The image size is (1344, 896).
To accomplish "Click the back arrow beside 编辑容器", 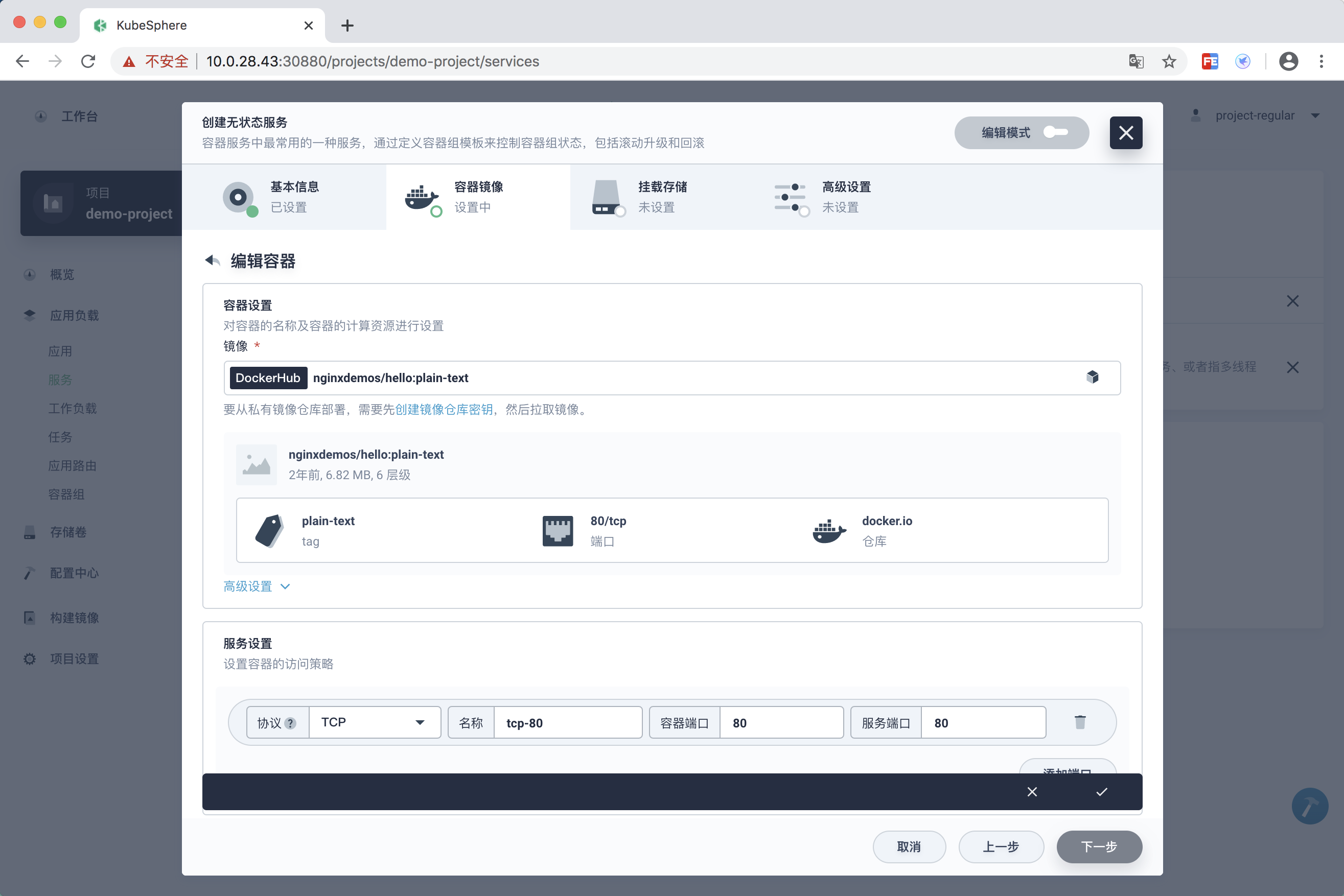I will tap(213, 261).
